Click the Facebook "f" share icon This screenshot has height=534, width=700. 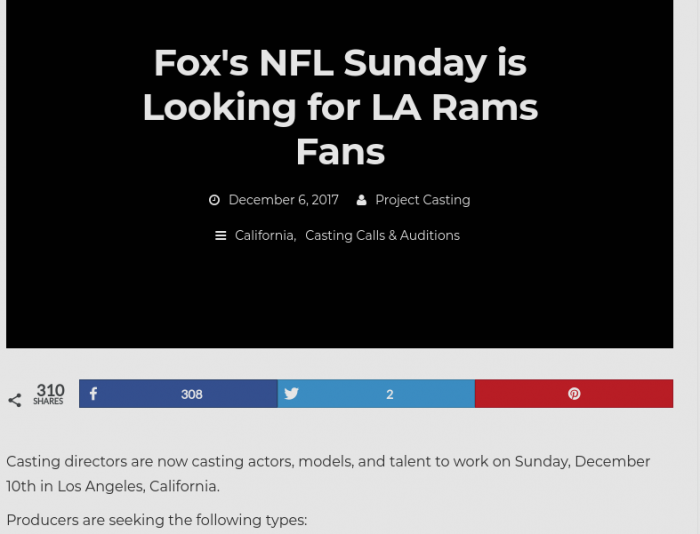[93, 394]
